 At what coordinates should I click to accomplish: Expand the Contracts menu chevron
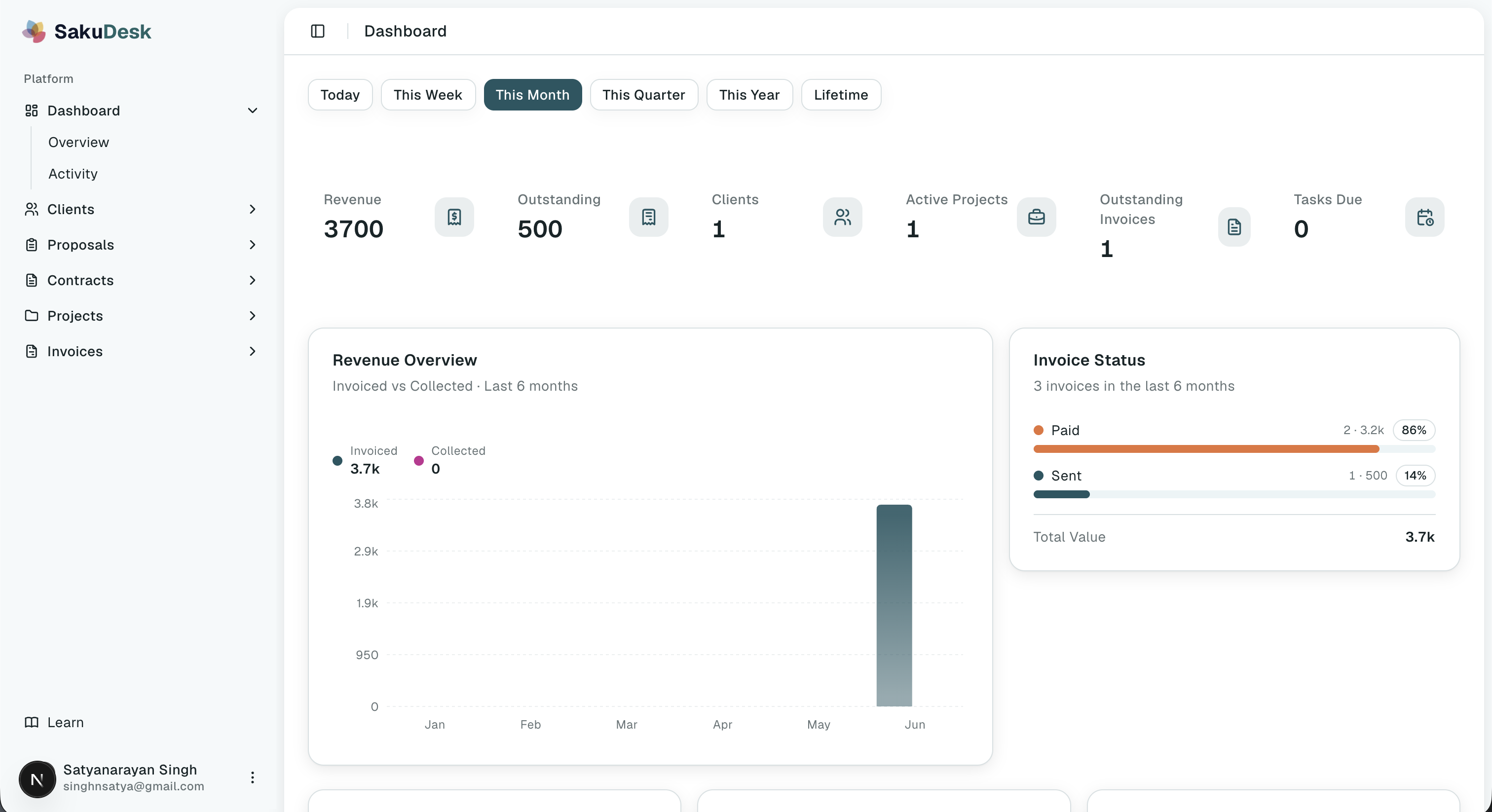pos(253,280)
